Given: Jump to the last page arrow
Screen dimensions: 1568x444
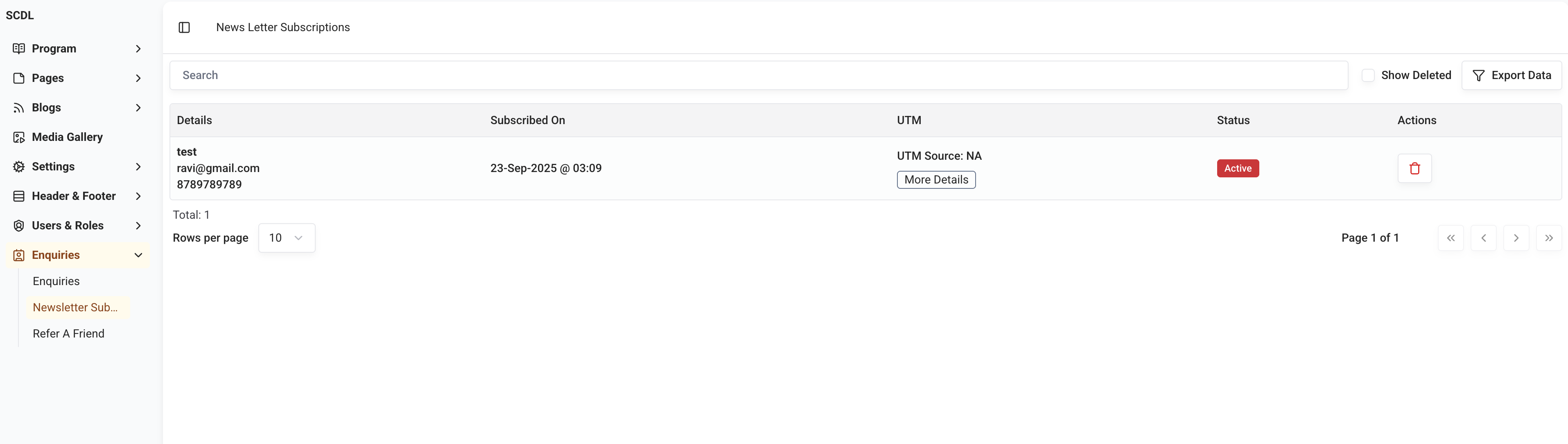Looking at the screenshot, I should [1548, 238].
